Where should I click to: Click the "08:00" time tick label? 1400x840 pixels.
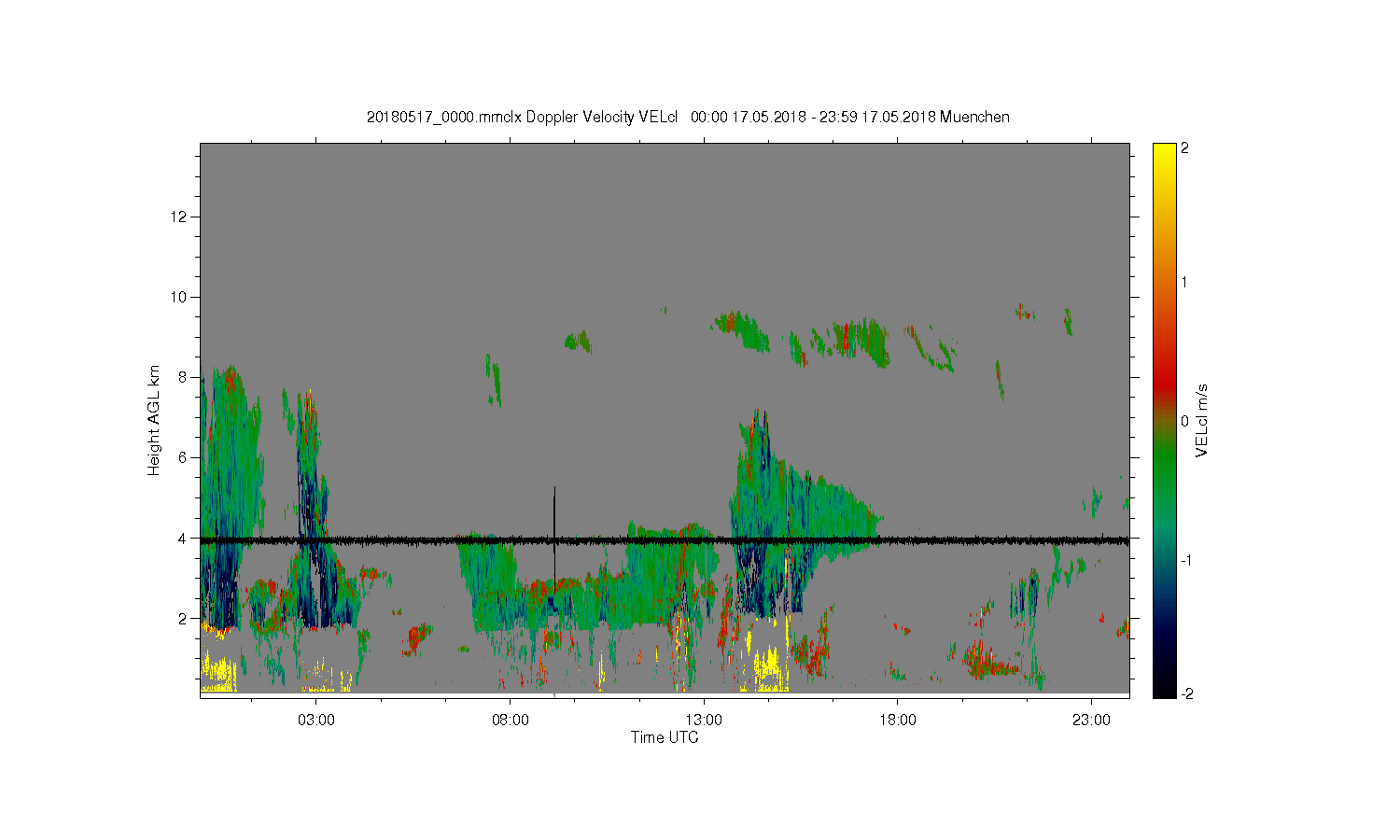(x=511, y=721)
